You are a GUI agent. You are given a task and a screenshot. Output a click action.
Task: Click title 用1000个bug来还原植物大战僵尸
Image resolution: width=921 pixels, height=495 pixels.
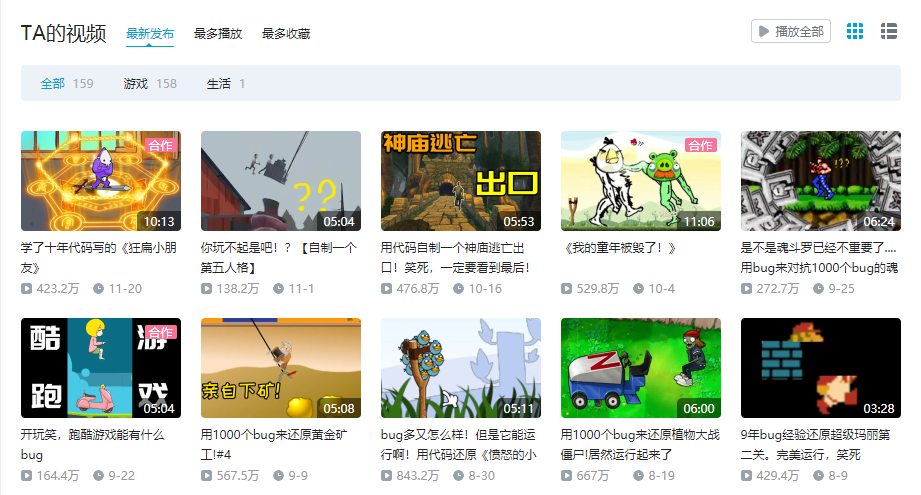(x=640, y=445)
